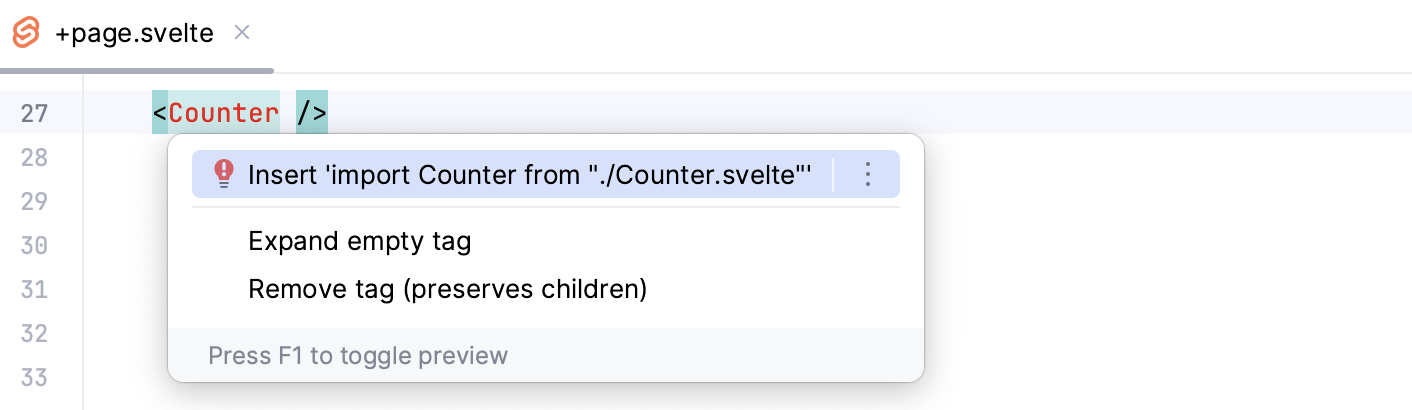The height and width of the screenshot is (410, 1412).
Task: Click the highlighted self-closing '/>' of Counter
Action: (312, 113)
